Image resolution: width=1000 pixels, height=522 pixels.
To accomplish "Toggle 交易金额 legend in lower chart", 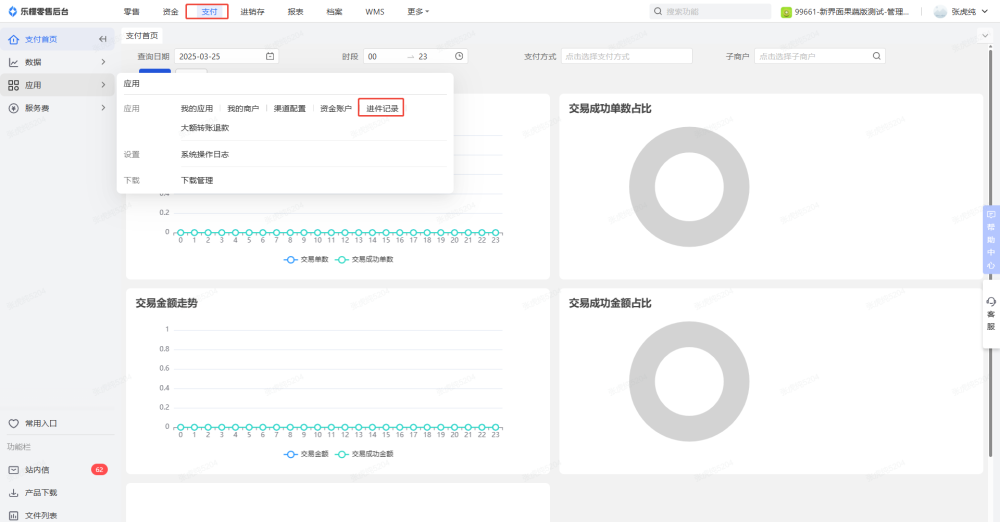I will pyautogui.click(x=306, y=454).
